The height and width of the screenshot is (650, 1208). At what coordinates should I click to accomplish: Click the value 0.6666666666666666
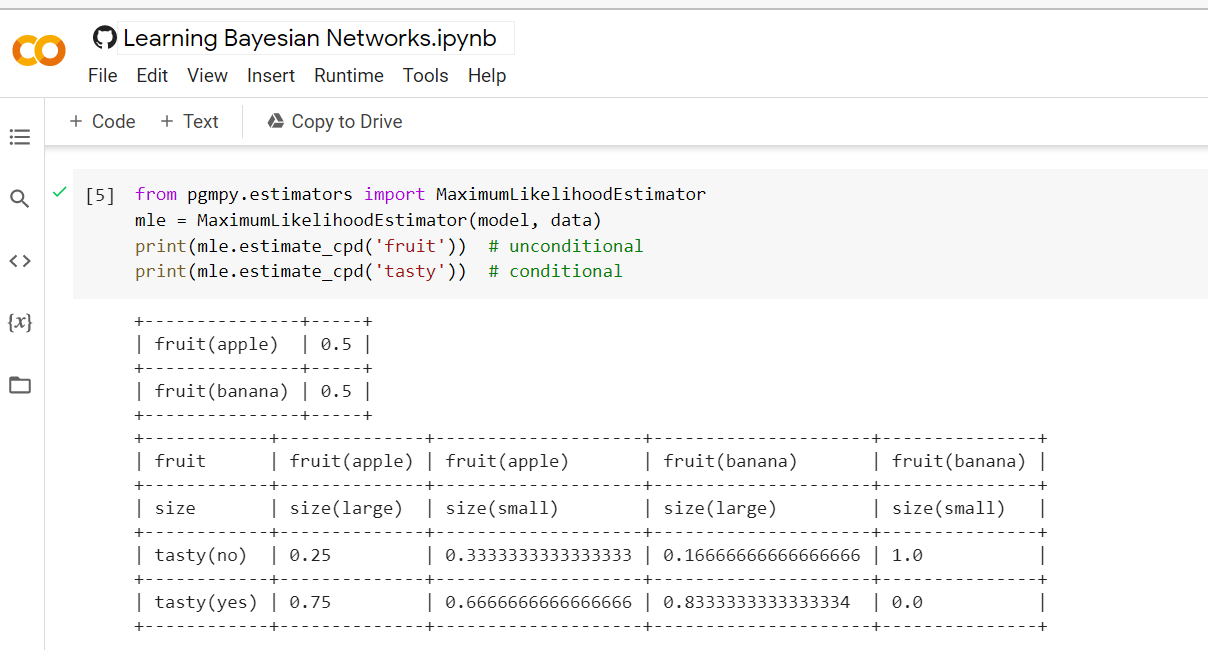pyautogui.click(x=539, y=602)
